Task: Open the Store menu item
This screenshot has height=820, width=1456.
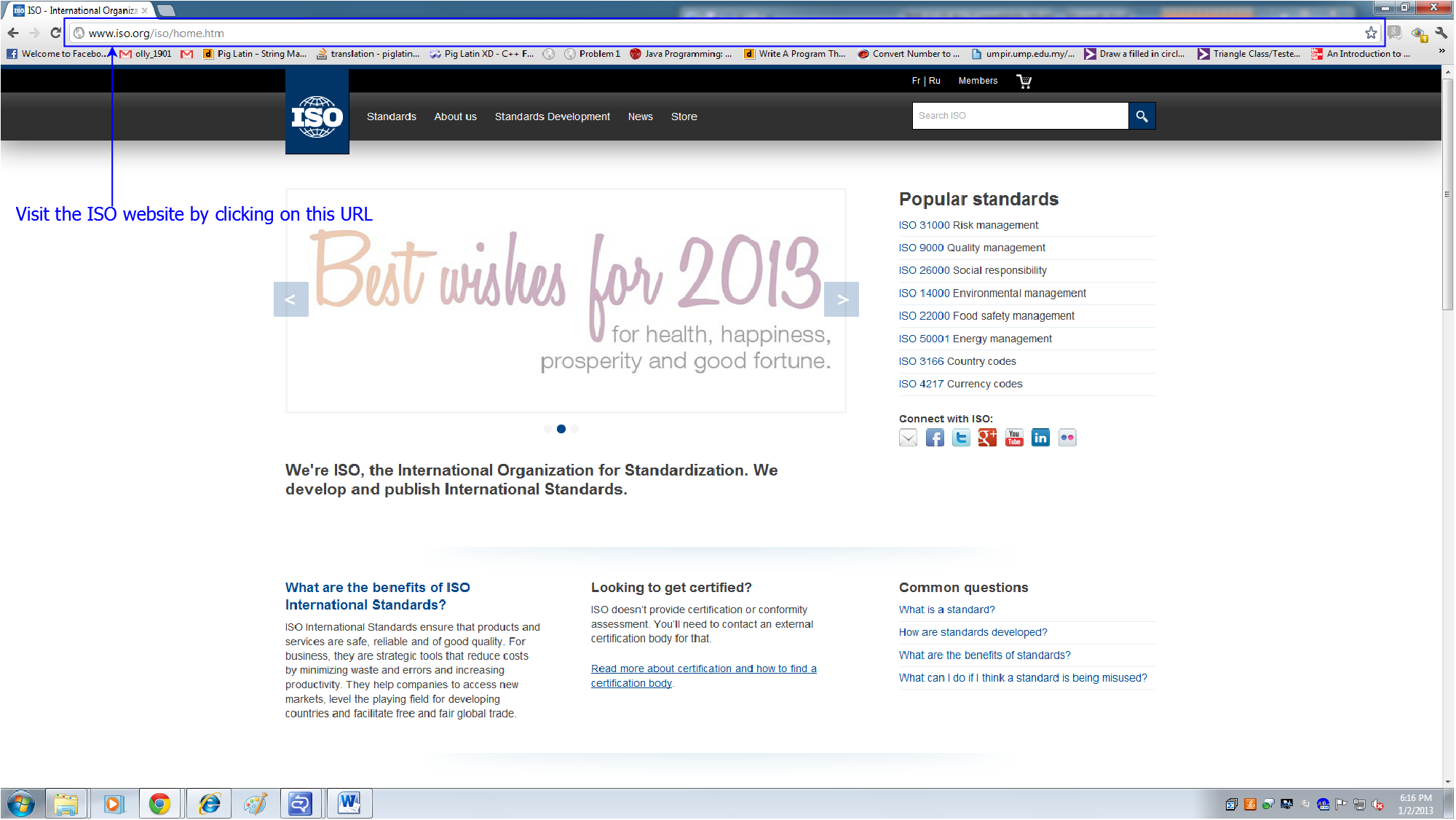Action: pos(684,117)
